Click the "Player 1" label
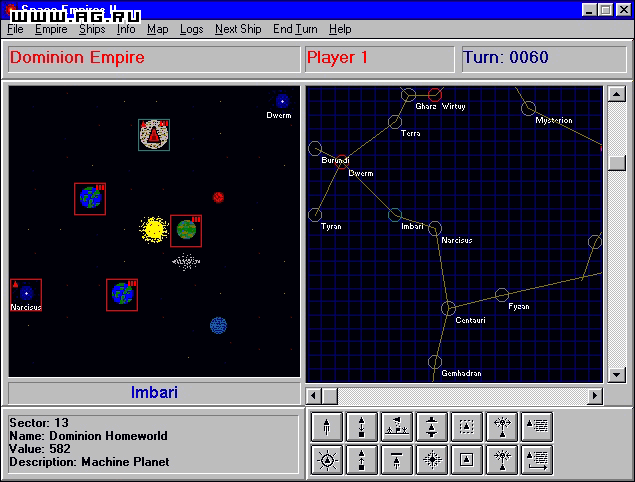The width and height of the screenshot is (635, 482). [337, 58]
